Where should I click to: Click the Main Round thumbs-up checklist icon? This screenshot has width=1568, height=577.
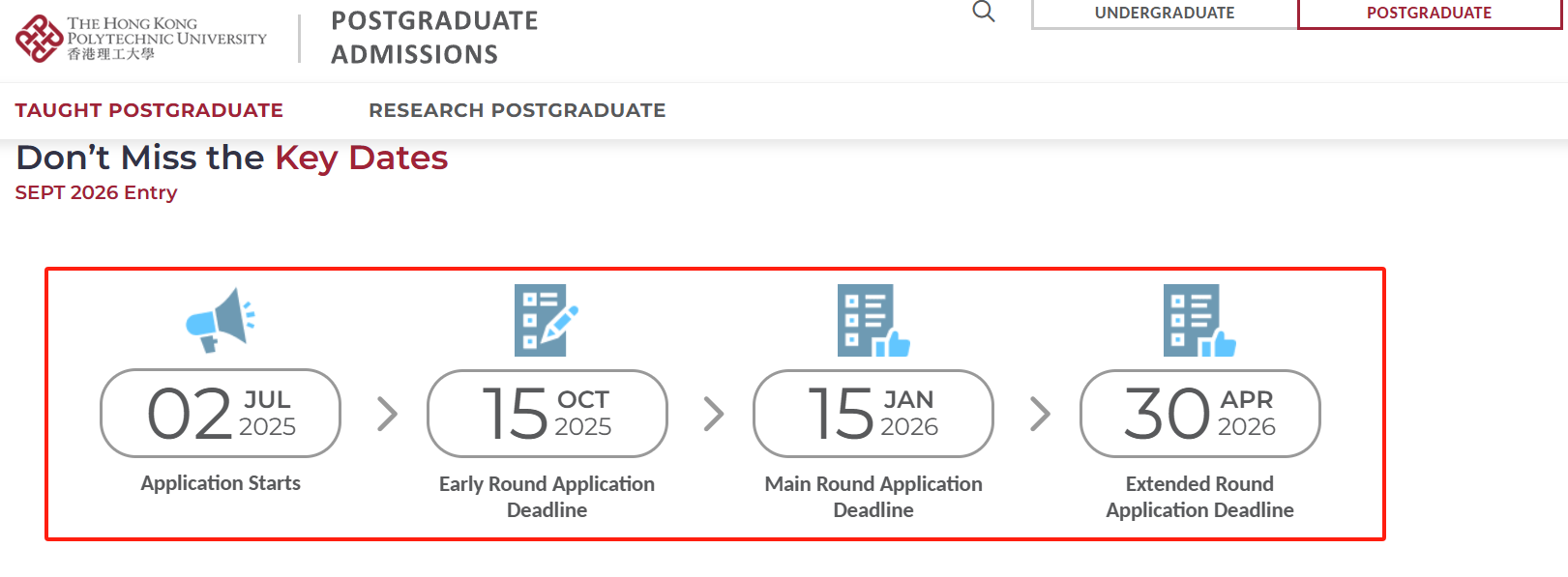(873, 320)
